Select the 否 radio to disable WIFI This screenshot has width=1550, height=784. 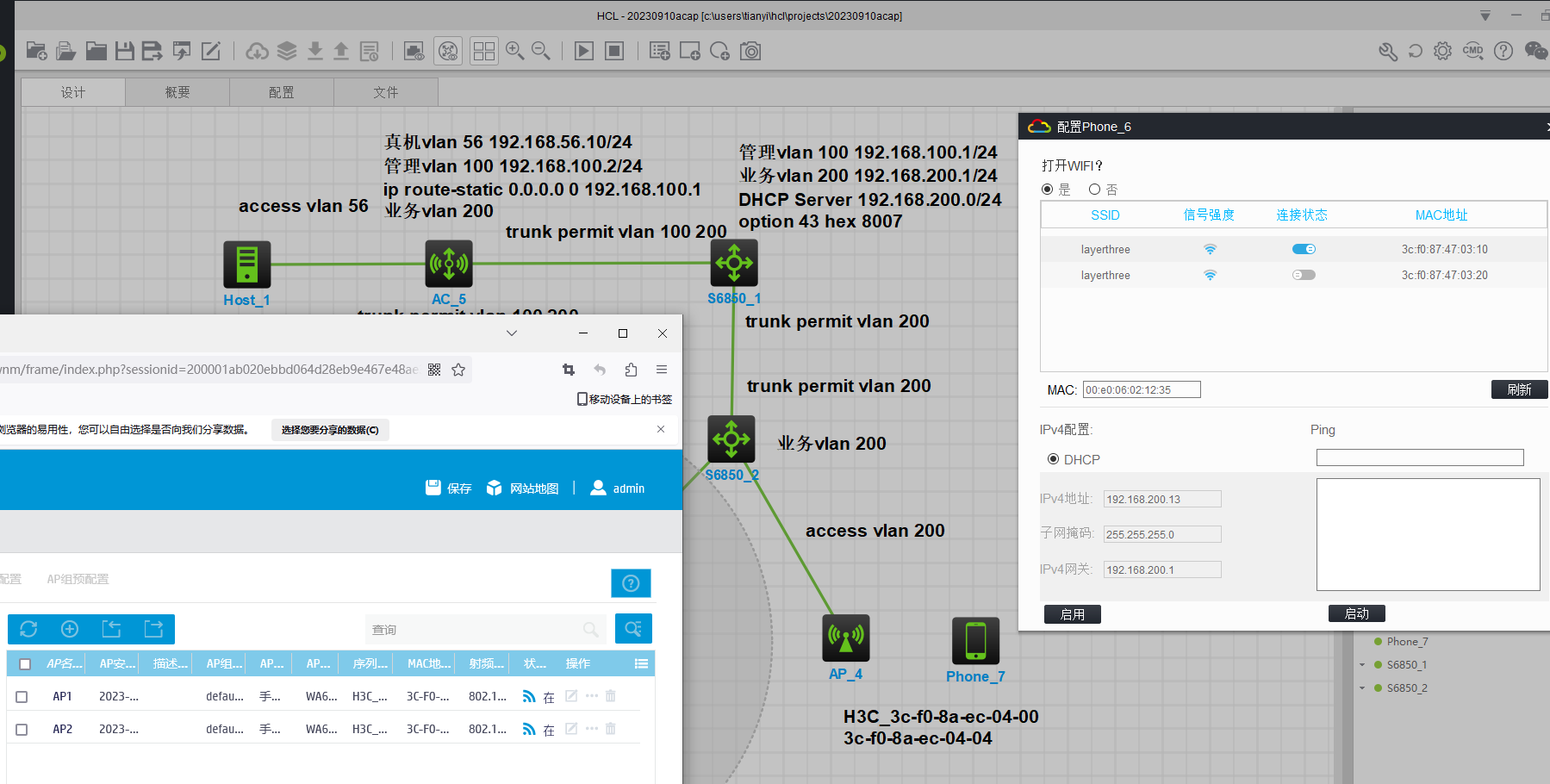pyautogui.click(x=1095, y=190)
